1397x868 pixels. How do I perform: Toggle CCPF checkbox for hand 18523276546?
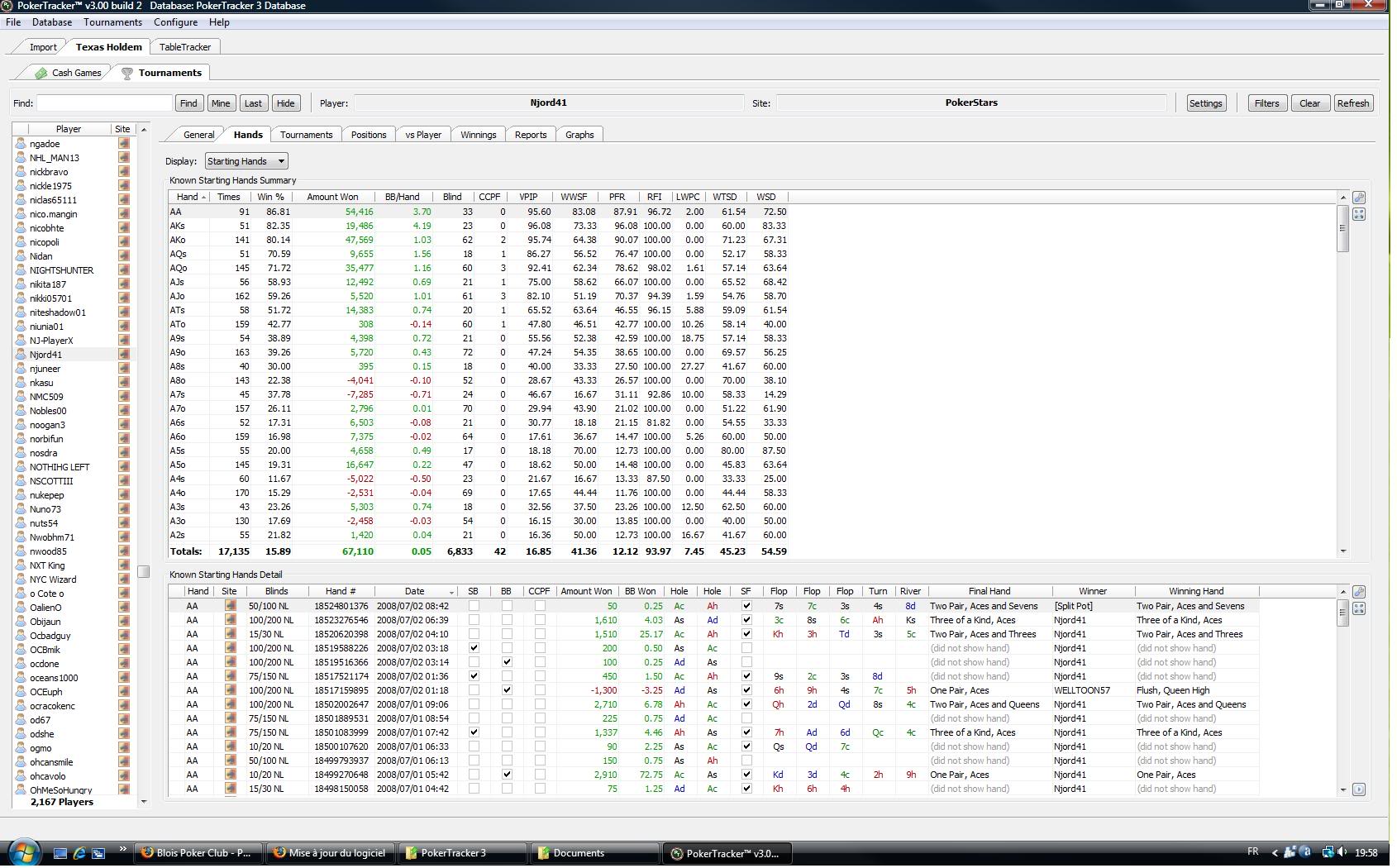540,620
